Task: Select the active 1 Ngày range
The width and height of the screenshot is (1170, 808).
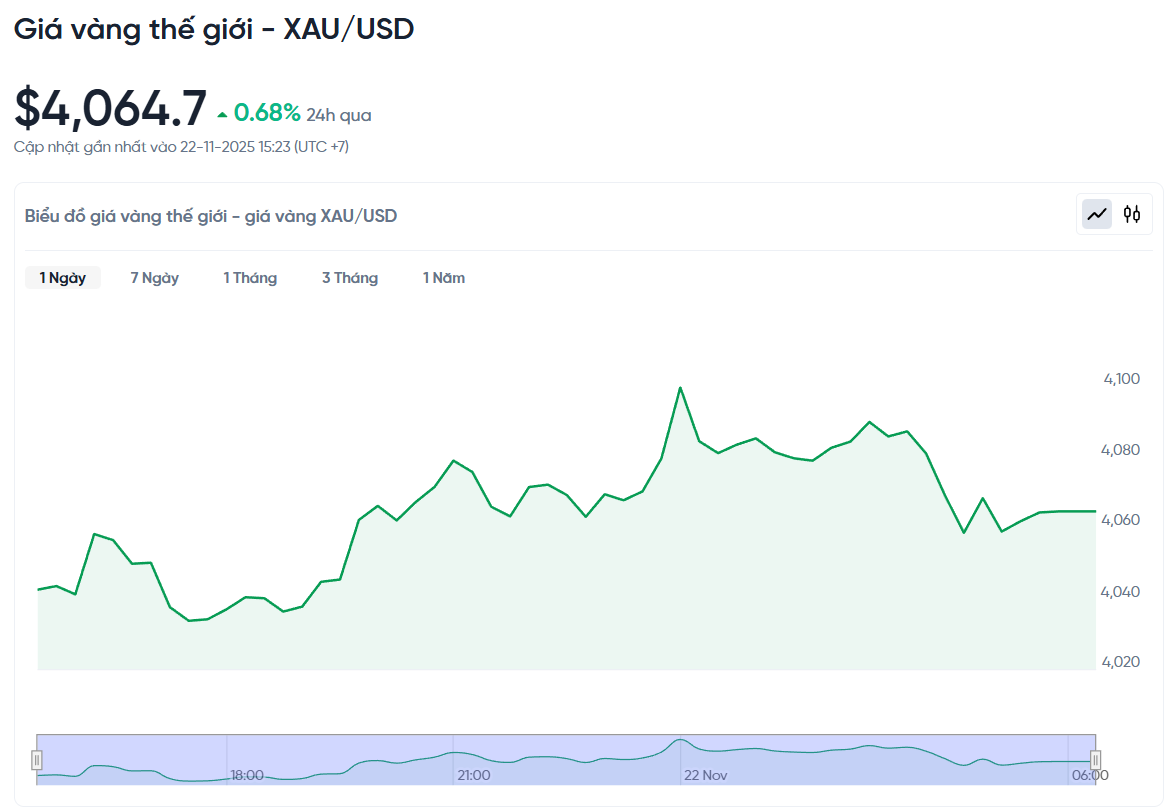Action: point(62,277)
